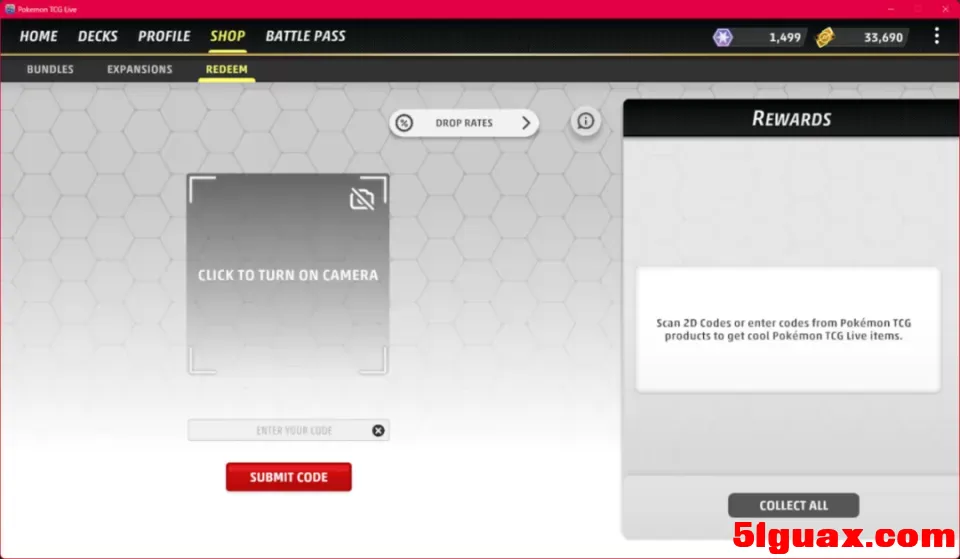
Task: Click the 1,499 crystals balance
Action: coord(784,38)
